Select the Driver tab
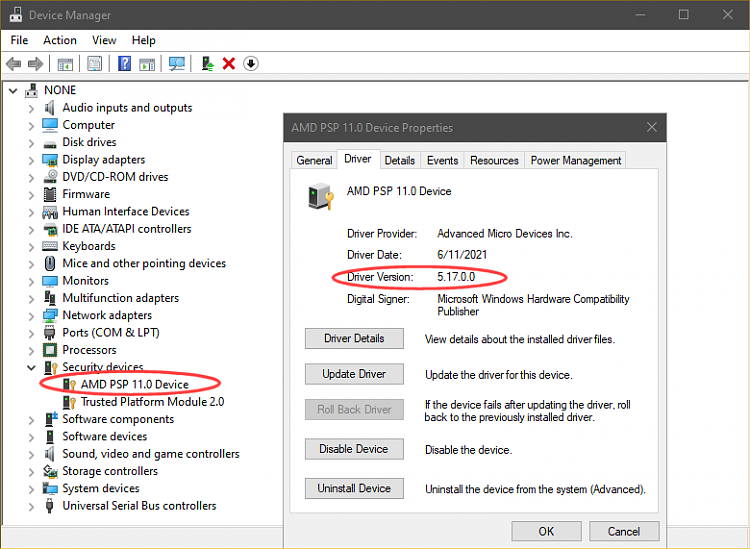The image size is (750, 549). coord(358,159)
